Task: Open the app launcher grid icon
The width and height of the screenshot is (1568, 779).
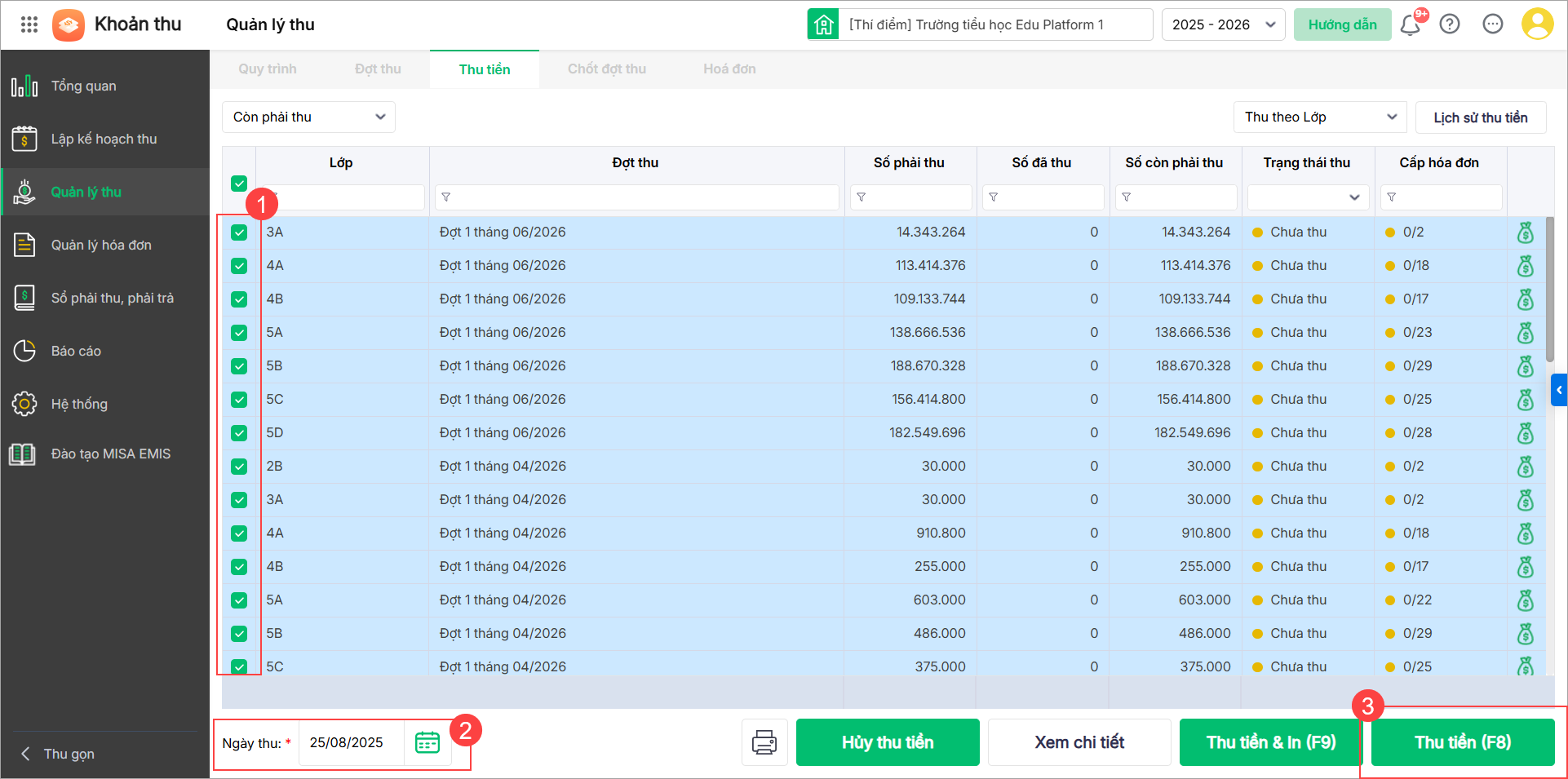Action: 29,24
